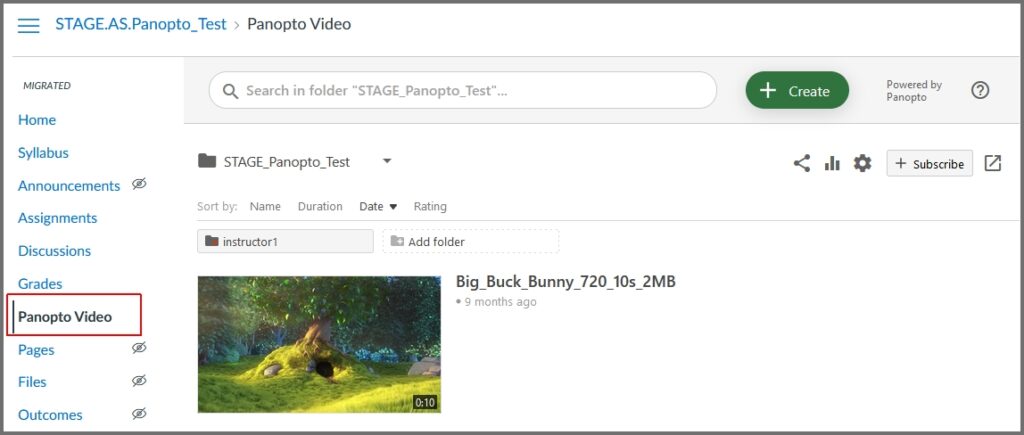
Task: Open Grades in course navigation
Action: [40, 284]
